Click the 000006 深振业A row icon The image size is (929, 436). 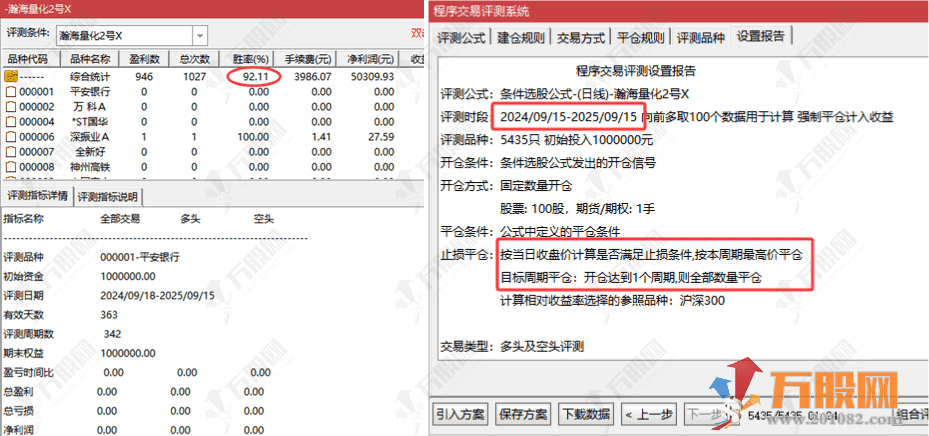10,137
